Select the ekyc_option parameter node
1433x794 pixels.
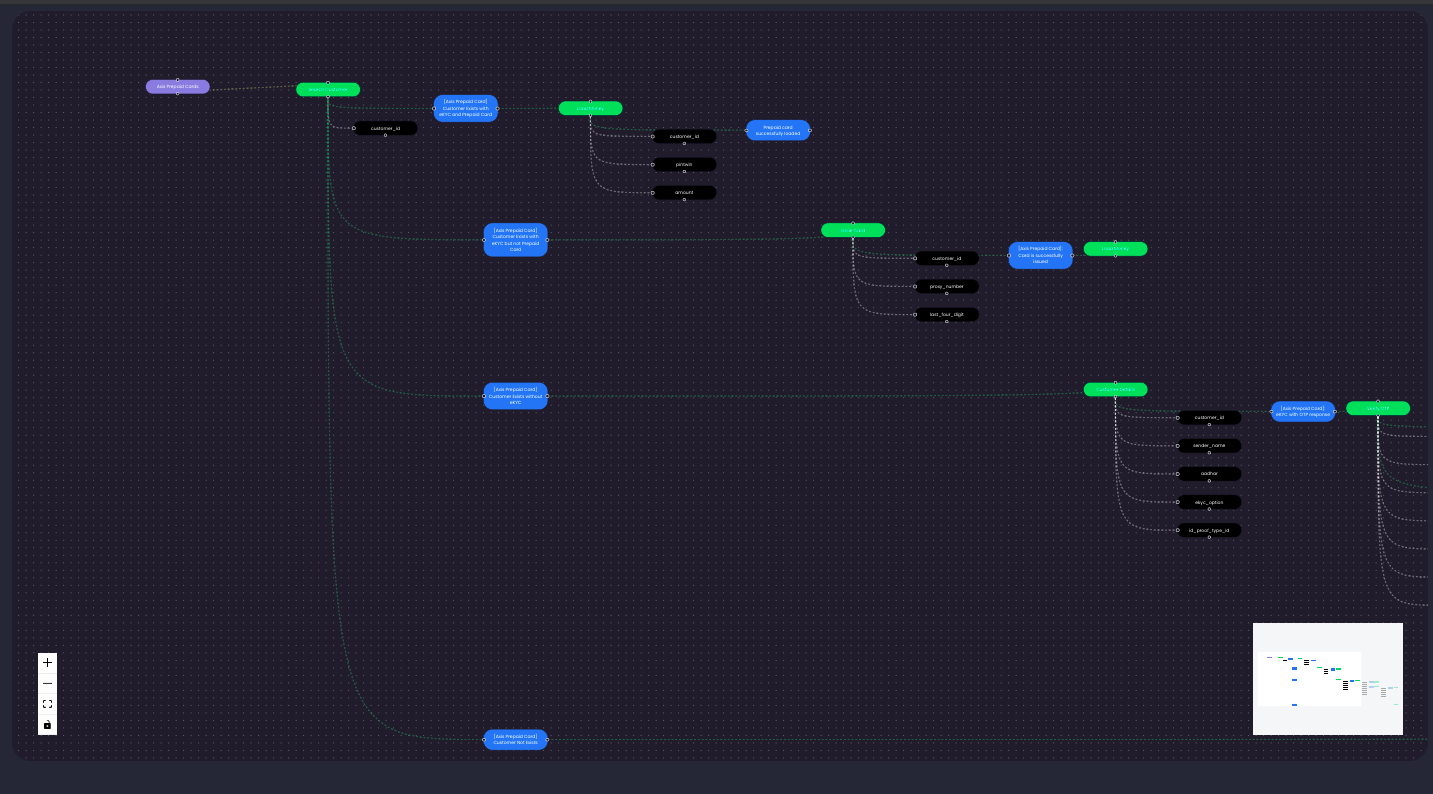1210,502
